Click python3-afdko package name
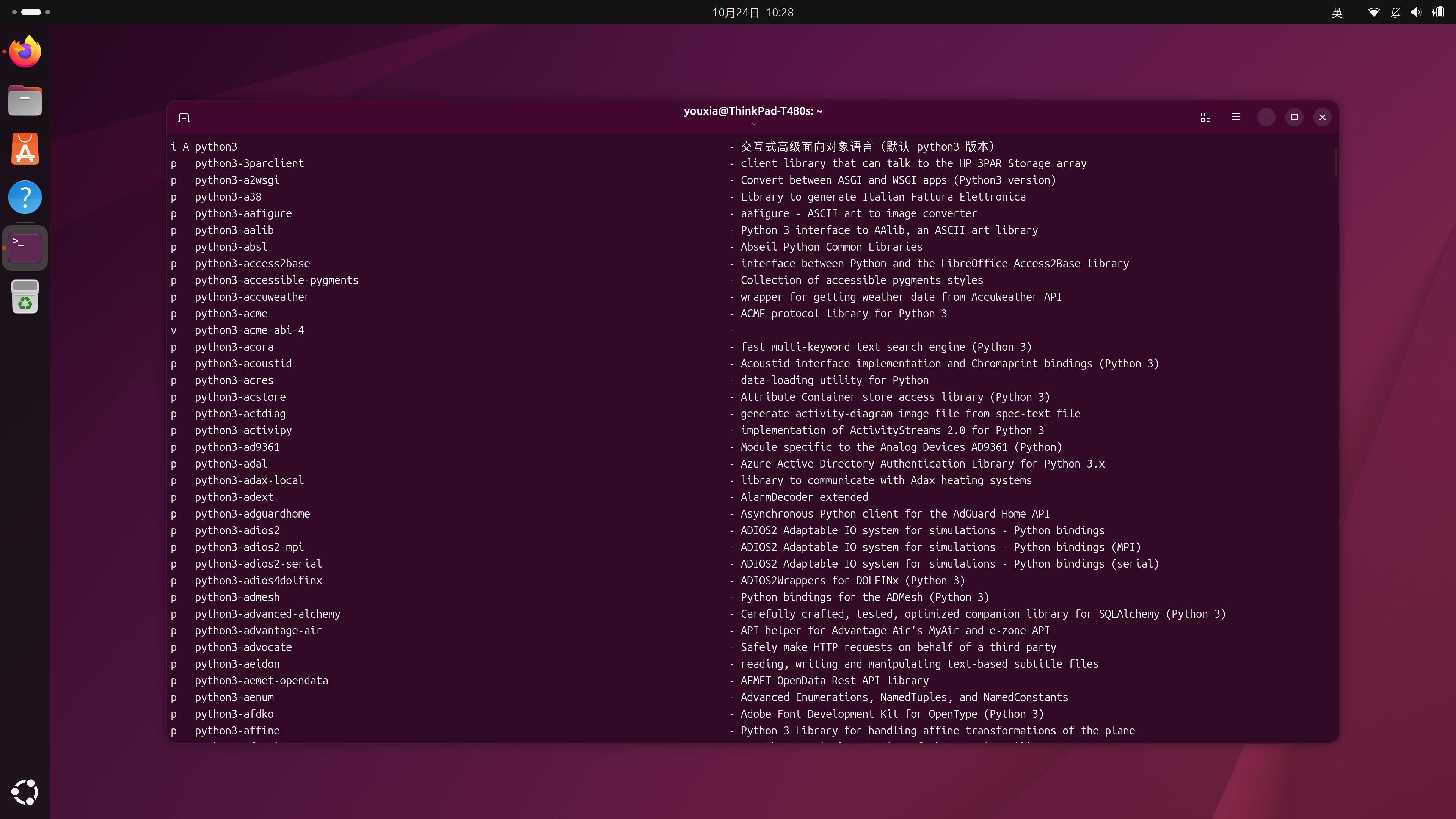The image size is (1456, 819). click(x=234, y=714)
